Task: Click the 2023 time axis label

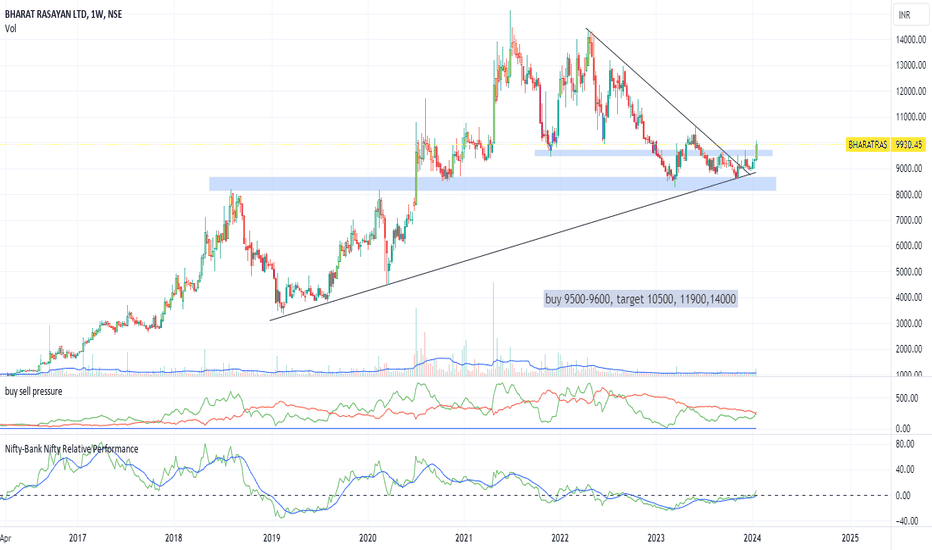Action: [656, 539]
